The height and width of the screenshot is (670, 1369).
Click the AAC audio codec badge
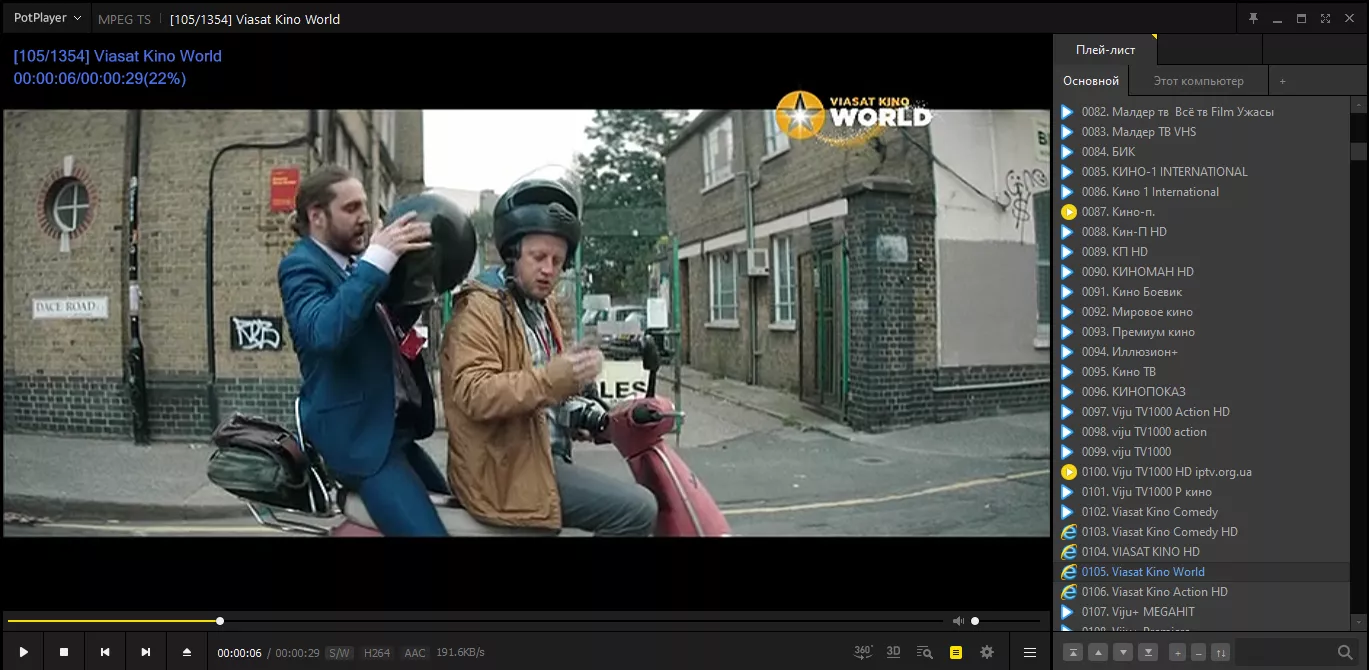tap(415, 653)
